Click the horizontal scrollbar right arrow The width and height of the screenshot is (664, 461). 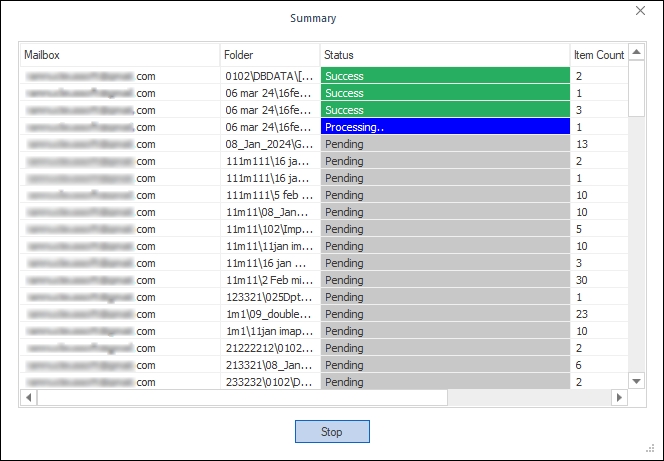(x=619, y=398)
